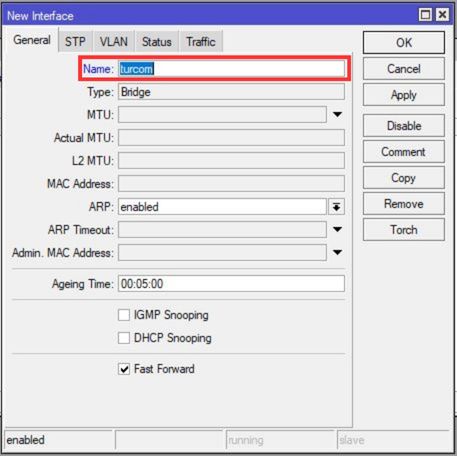The width and height of the screenshot is (457, 456).
Task: Close the New Interface dialog
Action: 442,15
